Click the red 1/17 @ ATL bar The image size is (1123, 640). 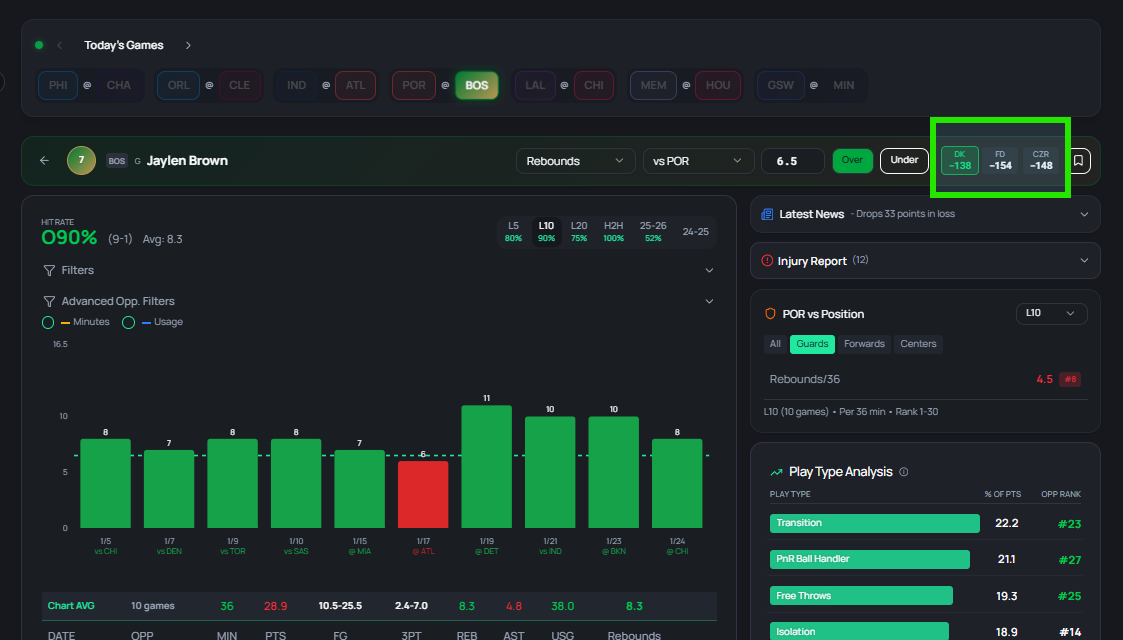(x=423, y=494)
